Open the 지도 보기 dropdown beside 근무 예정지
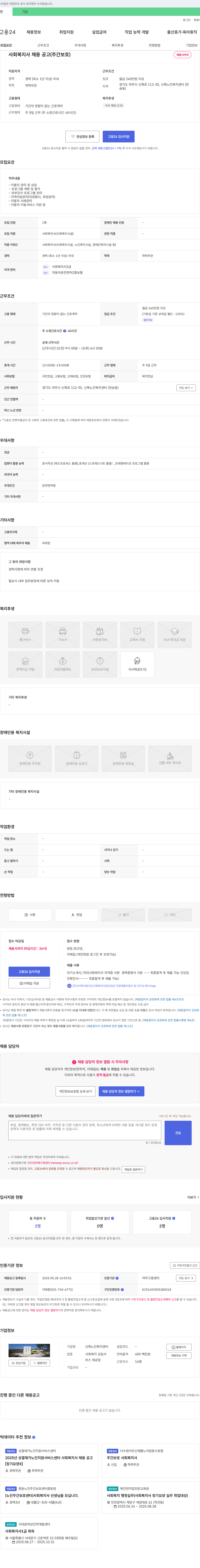 [186, 388]
